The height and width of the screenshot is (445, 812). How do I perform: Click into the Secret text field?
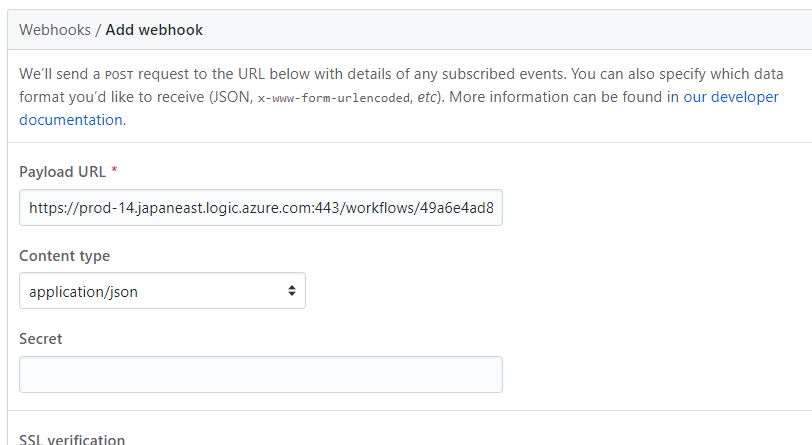pos(260,374)
